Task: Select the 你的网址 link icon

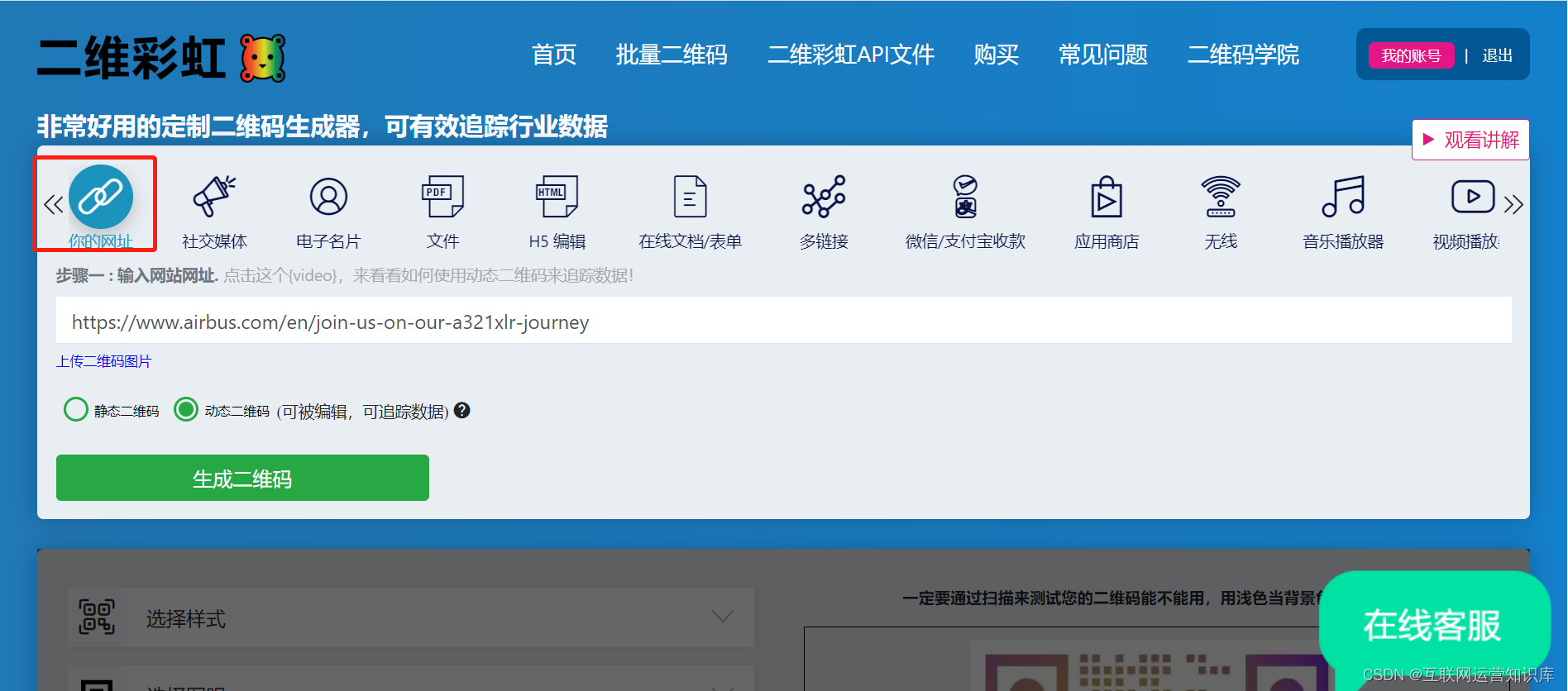Action: [x=101, y=197]
